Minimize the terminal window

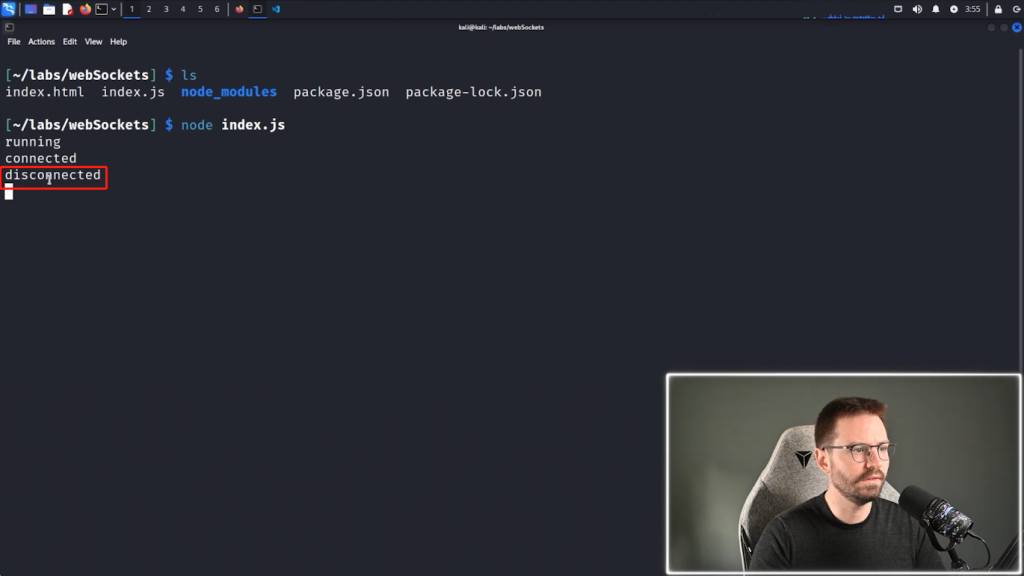(991, 27)
